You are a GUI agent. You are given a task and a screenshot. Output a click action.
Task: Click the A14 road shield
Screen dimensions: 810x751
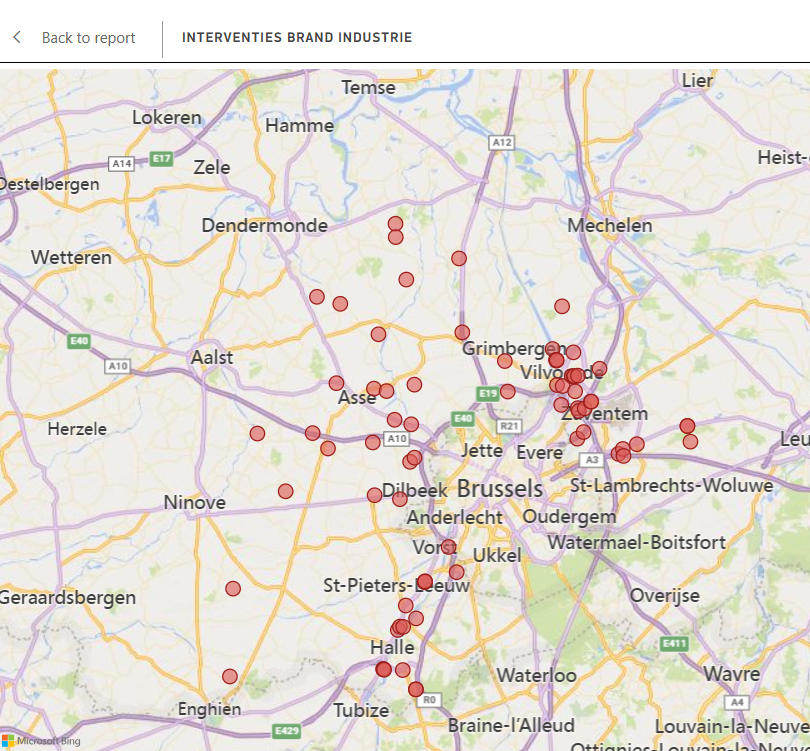[122, 164]
